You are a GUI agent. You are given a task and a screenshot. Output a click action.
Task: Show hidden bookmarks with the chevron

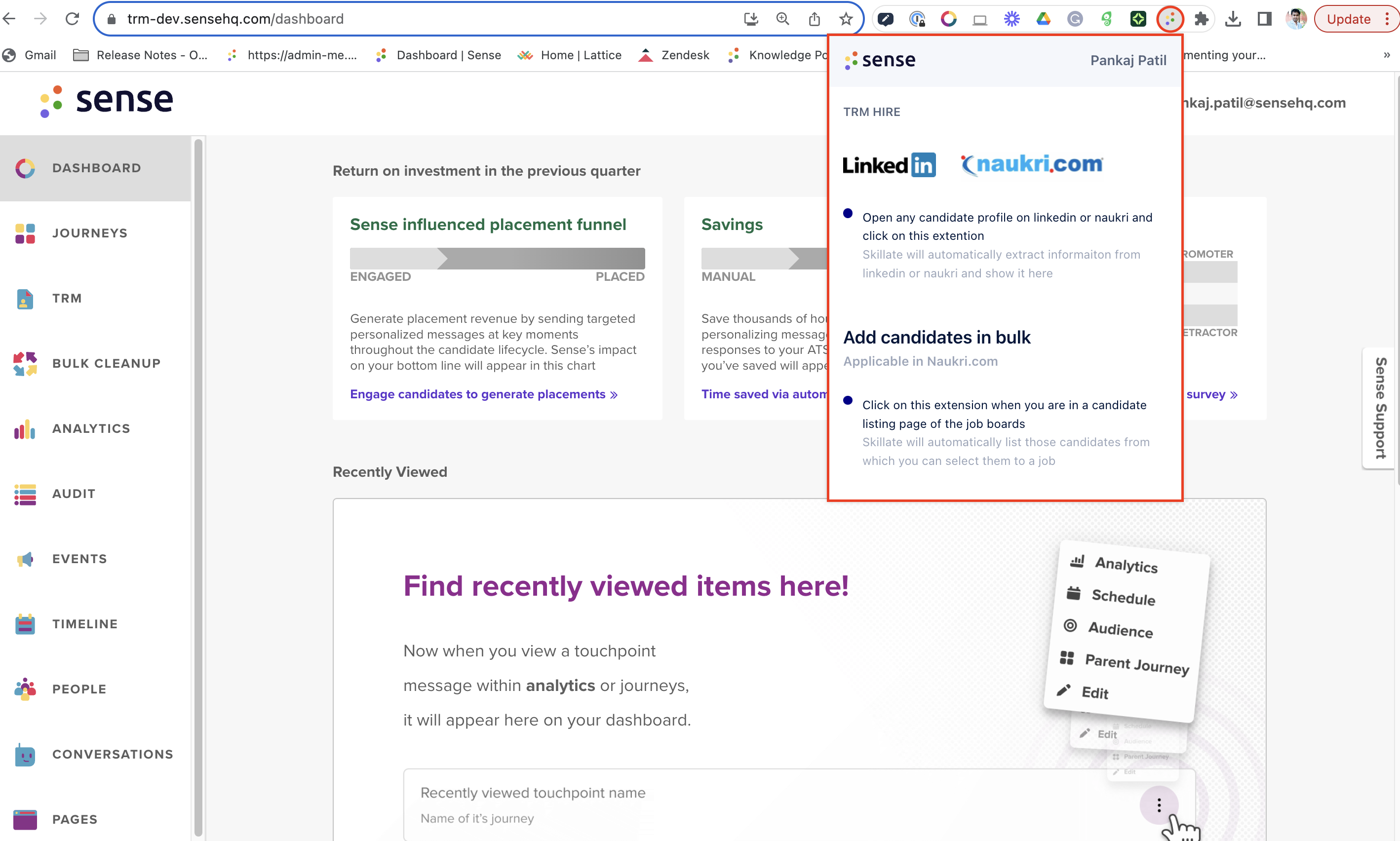click(1386, 55)
